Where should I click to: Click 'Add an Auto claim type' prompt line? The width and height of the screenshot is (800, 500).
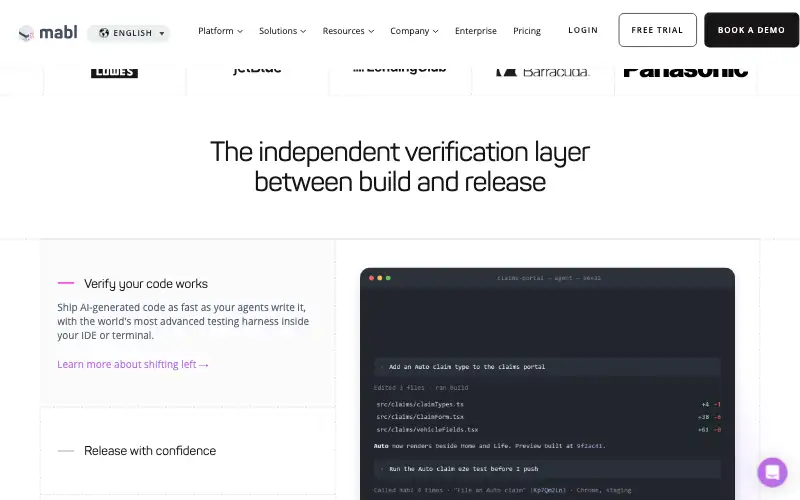pos(547,367)
